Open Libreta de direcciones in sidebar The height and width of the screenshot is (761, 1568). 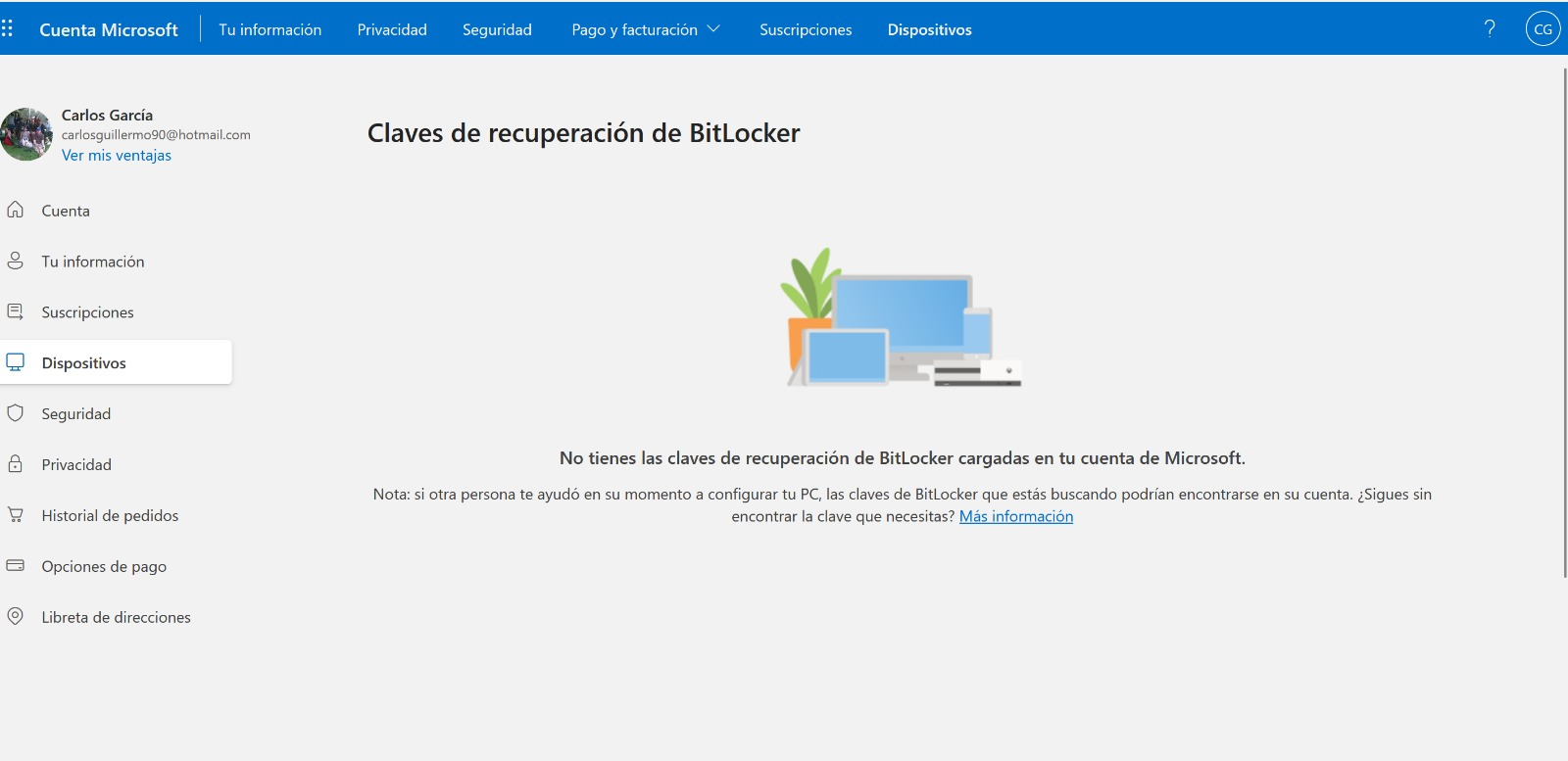(116, 617)
